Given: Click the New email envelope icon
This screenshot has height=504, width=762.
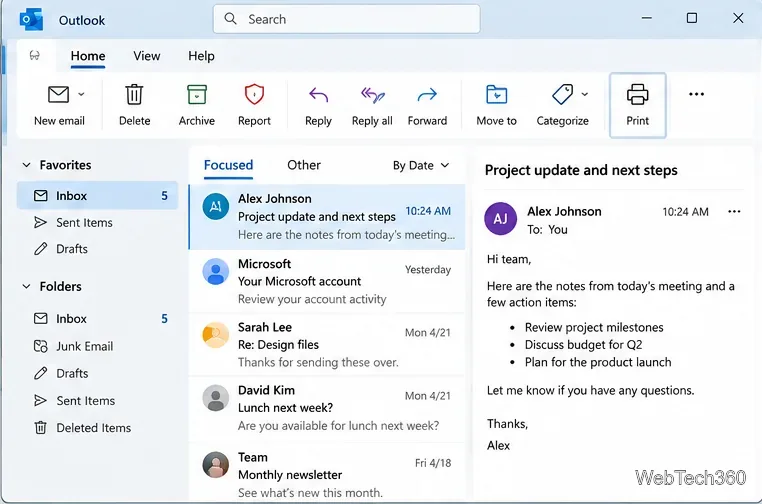Looking at the screenshot, I should [58, 94].
